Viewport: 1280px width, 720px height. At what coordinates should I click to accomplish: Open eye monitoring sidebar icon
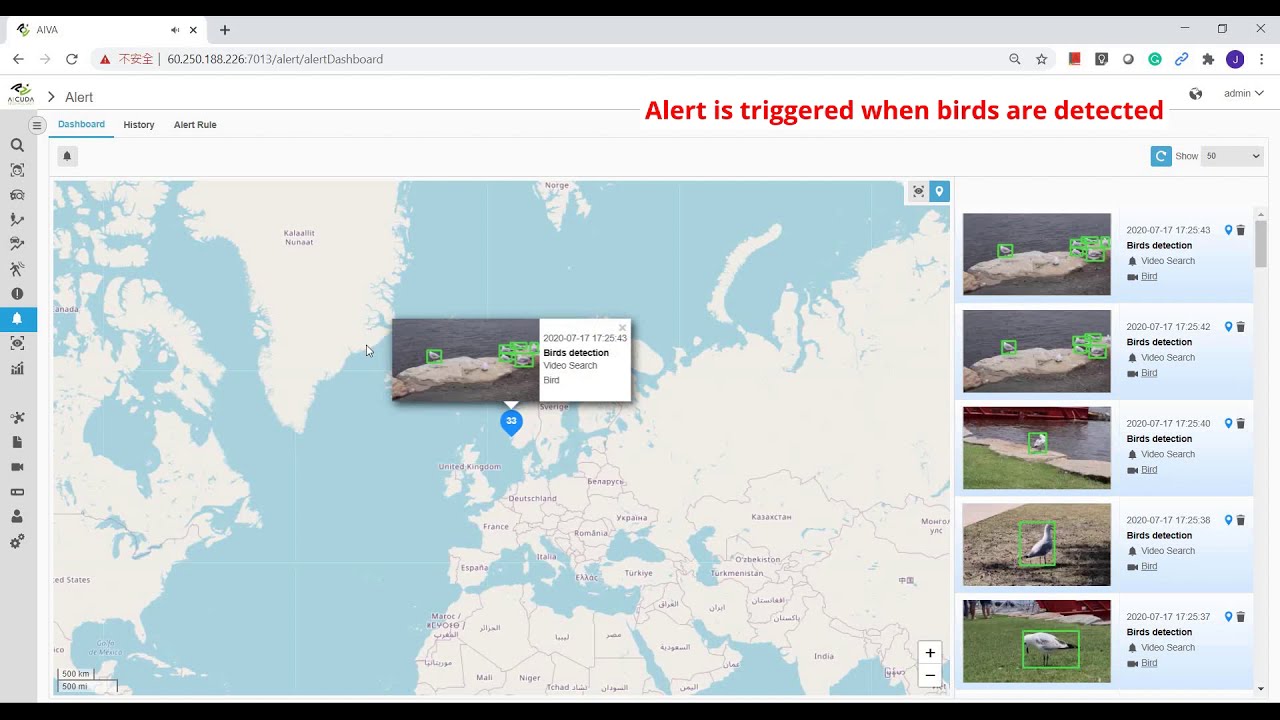point(17,343)
